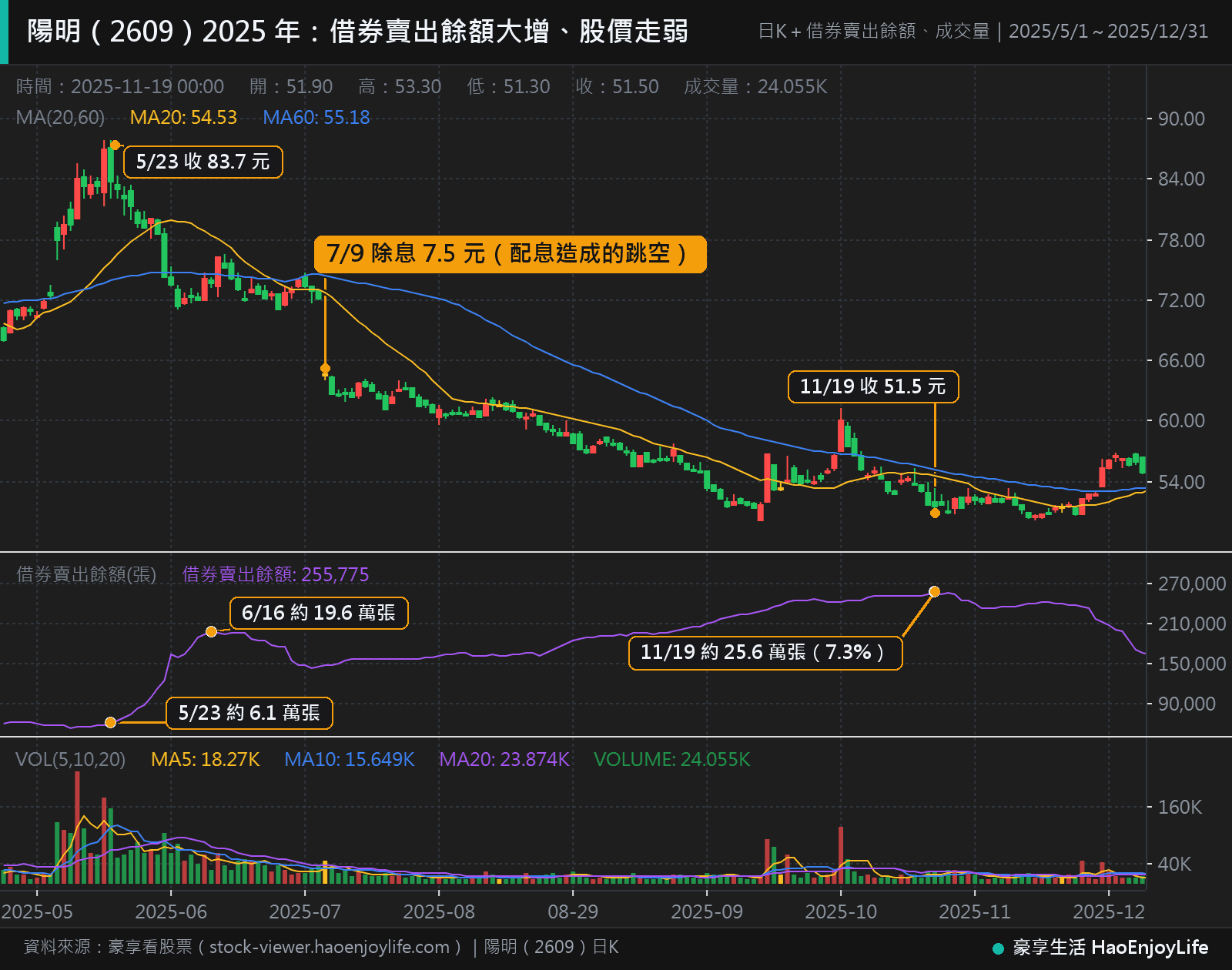Screen dimensions: 1232x970
Task: Click the 5/23 約 6.1 萬張 annotation
Action: click(249, 713)
